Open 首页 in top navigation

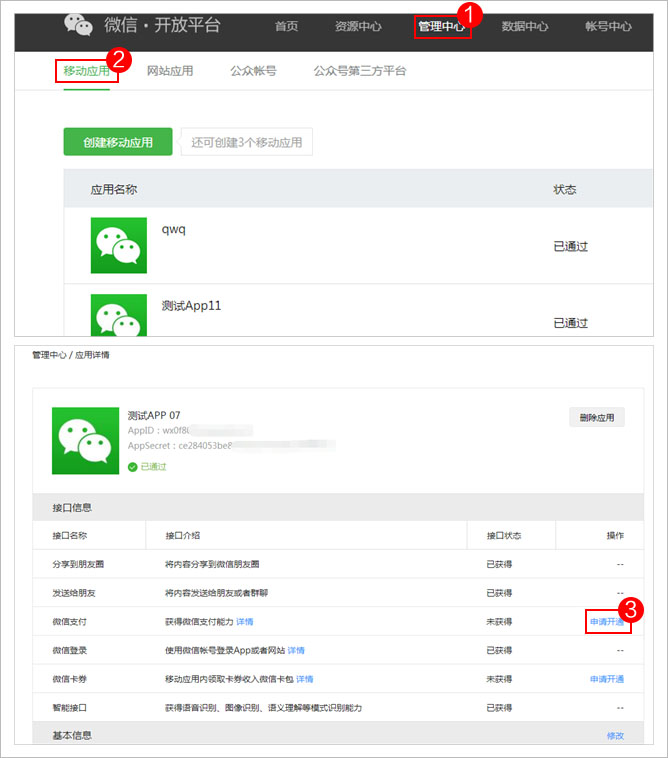(287, 26)
